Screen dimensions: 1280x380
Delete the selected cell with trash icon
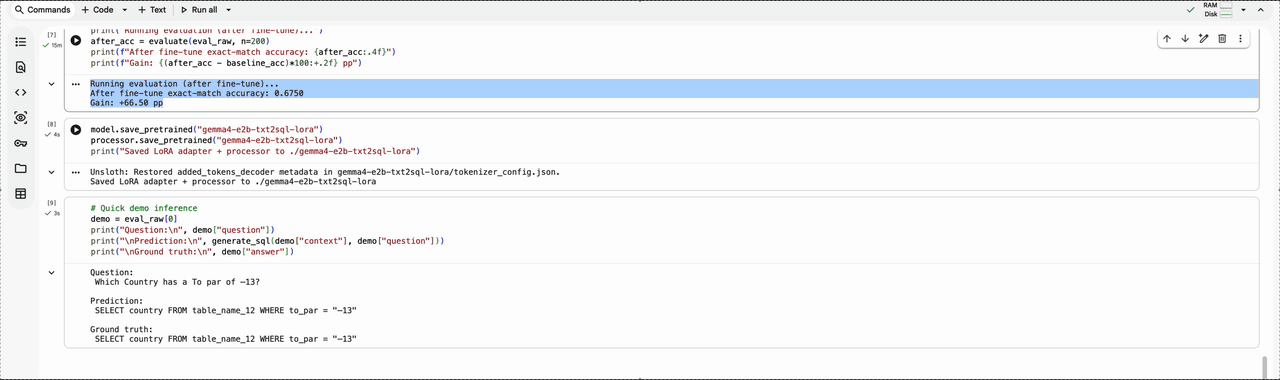(1222, 39)
